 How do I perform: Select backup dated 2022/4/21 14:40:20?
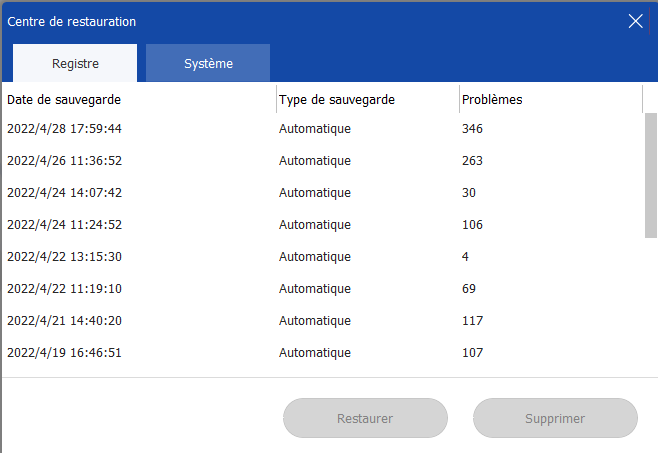coord(323,320)
